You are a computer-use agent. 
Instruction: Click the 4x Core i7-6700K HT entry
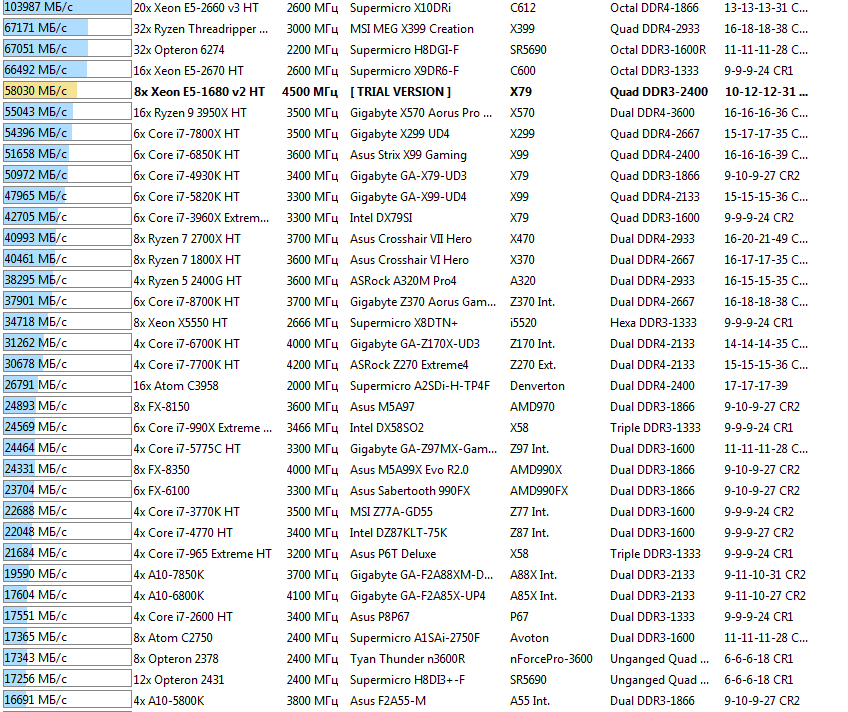click(187, 345)
